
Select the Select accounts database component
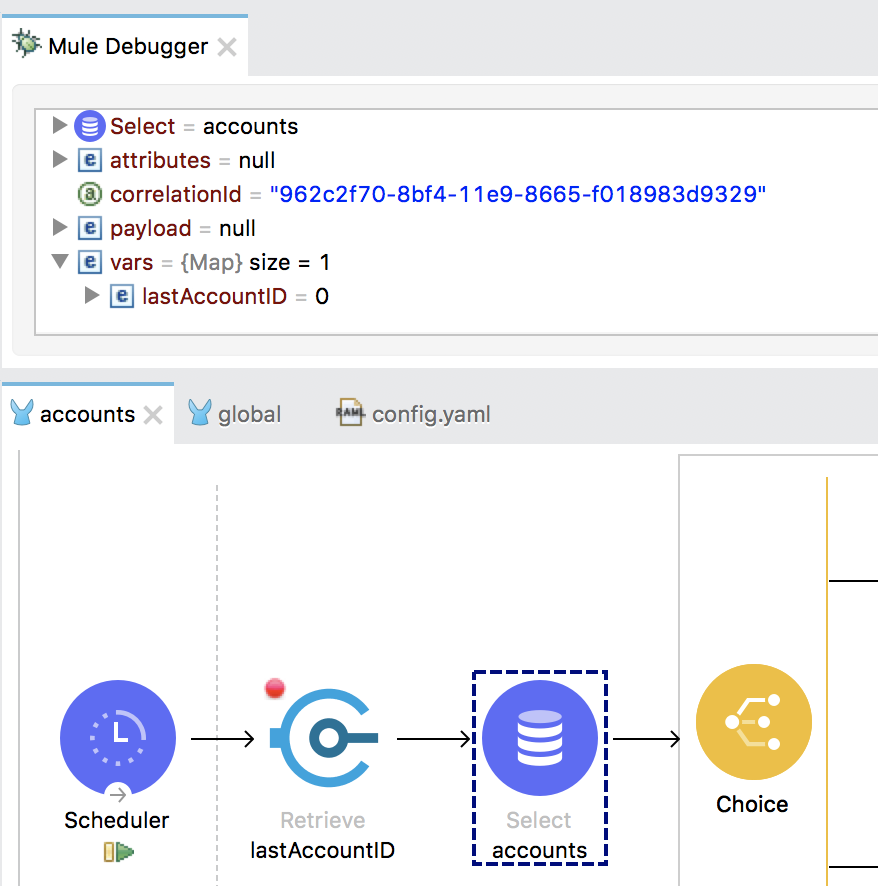coord(540,738)
